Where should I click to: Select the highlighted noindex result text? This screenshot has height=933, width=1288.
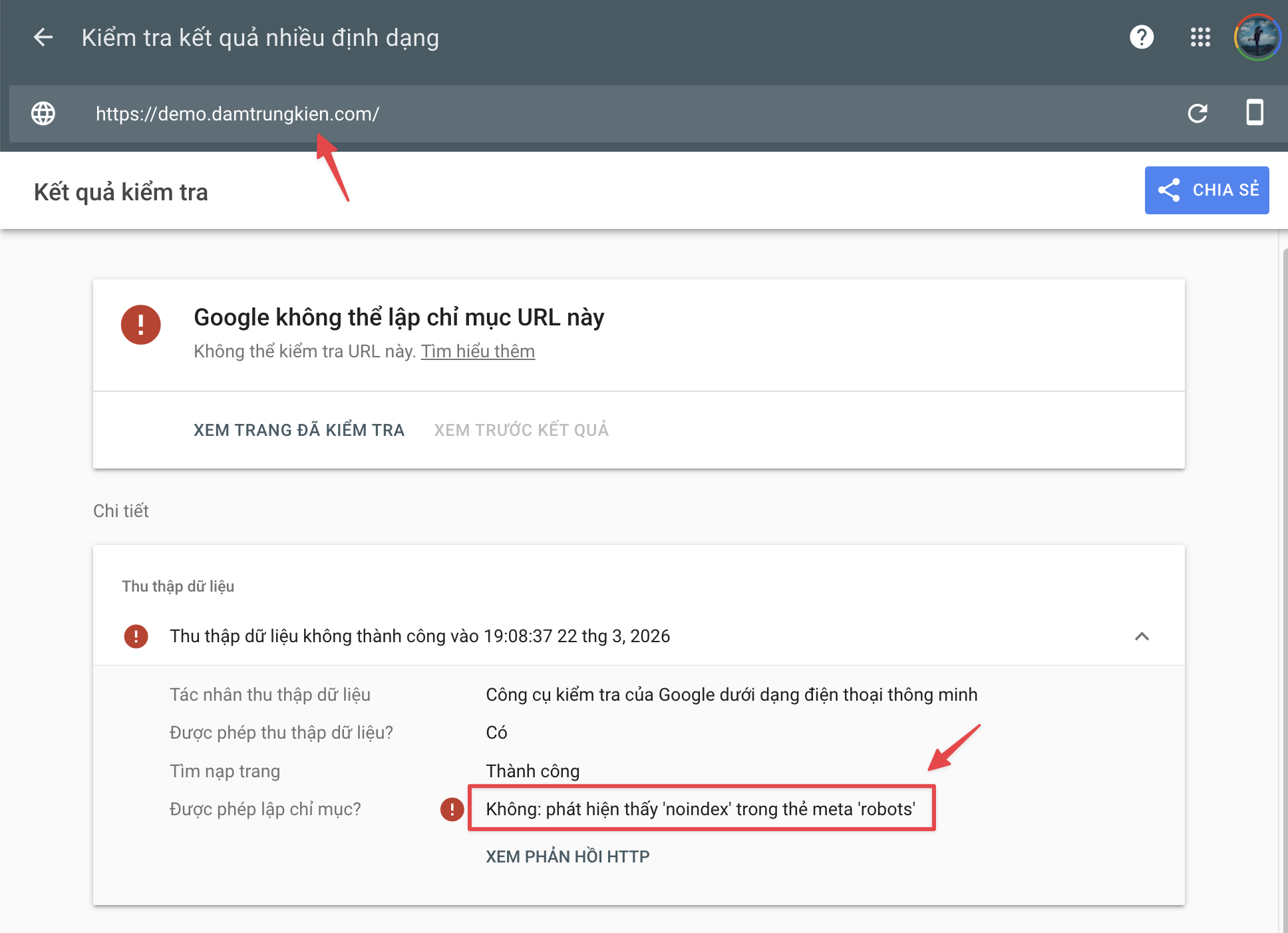tap(701, 810)
